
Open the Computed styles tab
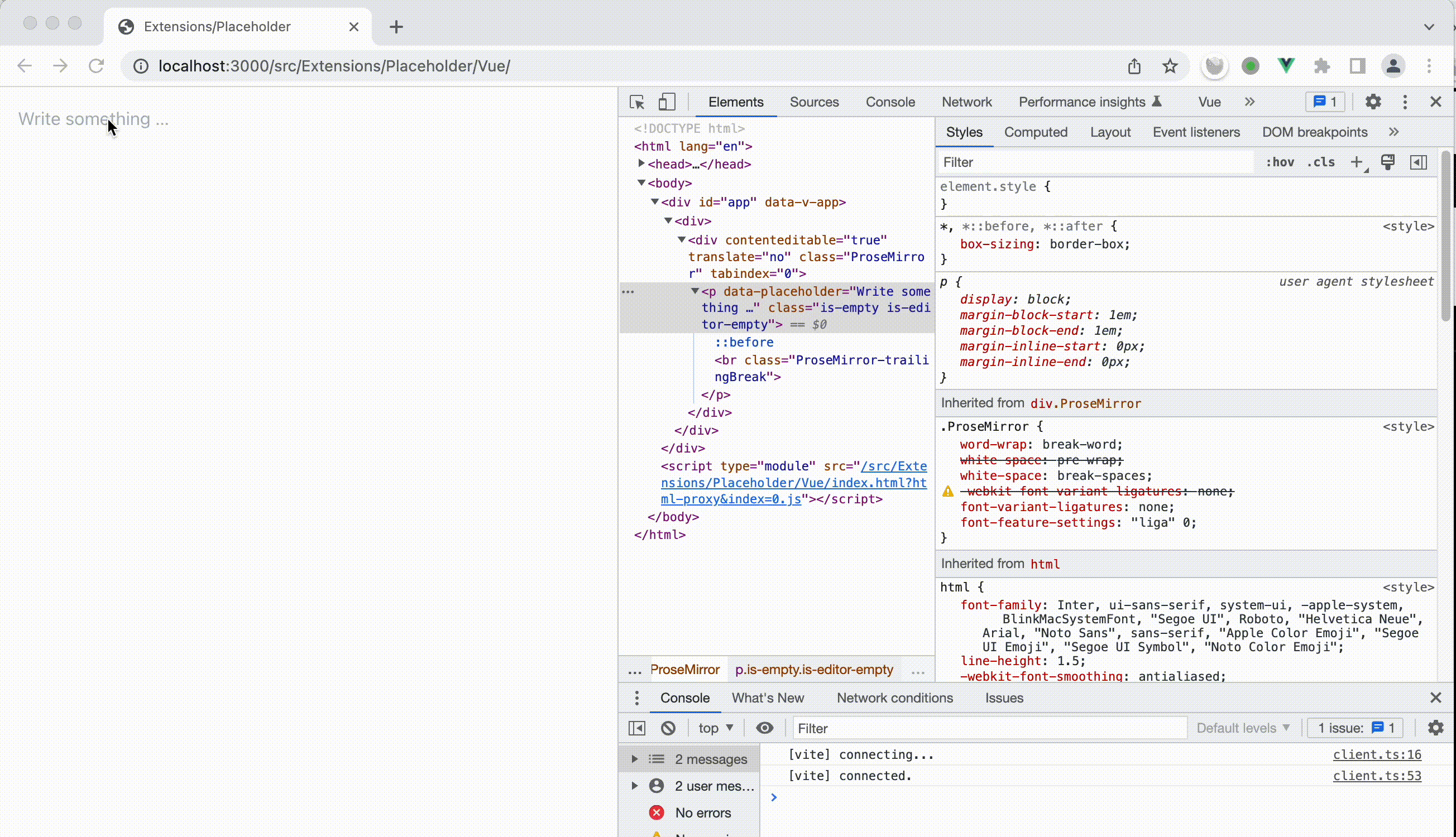(x=1035, y=132)
